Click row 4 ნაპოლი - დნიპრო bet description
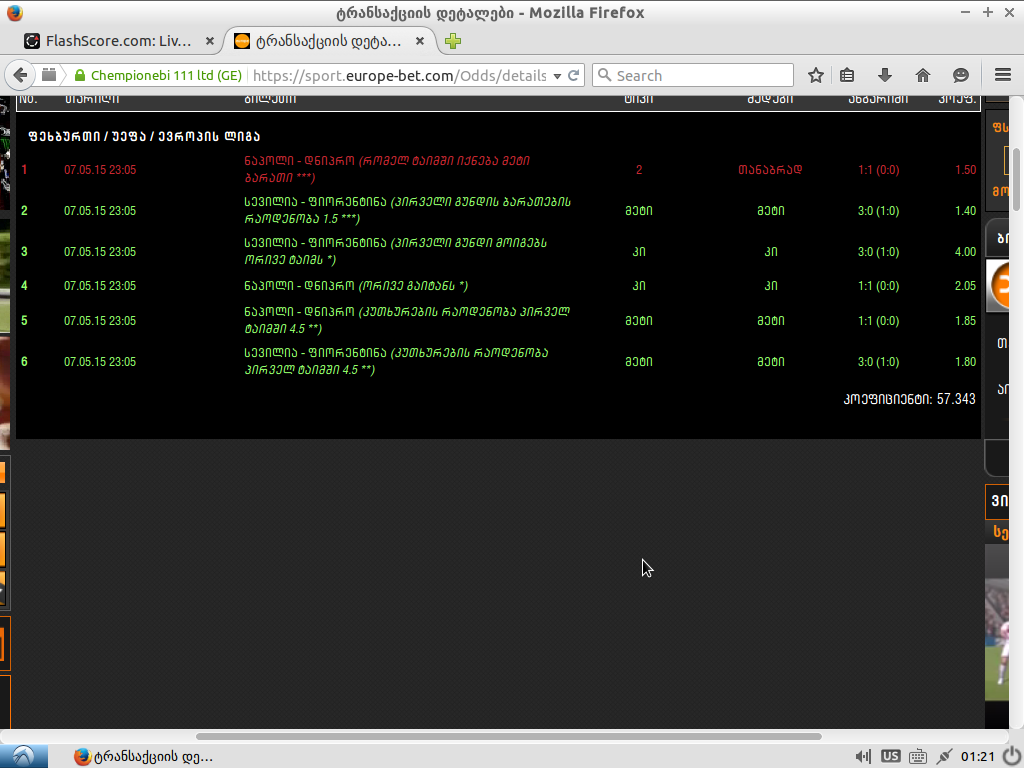The height and width of the screenshot is (768, 1024). click(x=356, y=286)
